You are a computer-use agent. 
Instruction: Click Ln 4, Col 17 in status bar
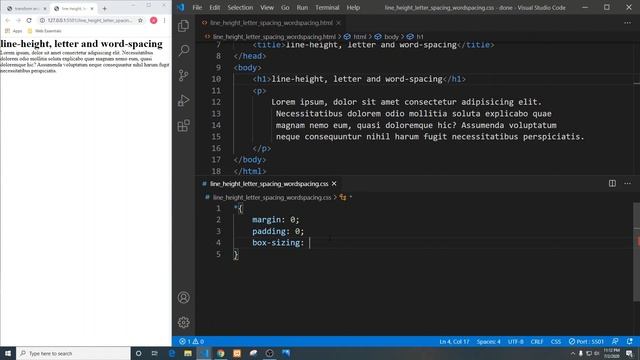(x=454, y=341)
